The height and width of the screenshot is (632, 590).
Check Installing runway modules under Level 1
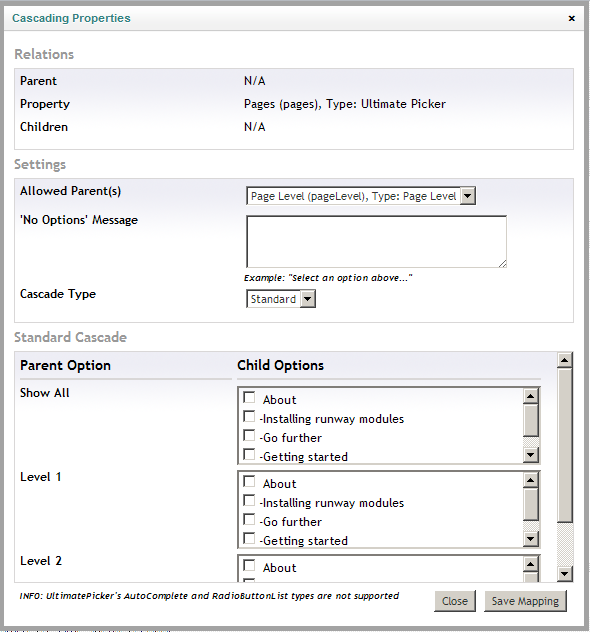point(249,501)
